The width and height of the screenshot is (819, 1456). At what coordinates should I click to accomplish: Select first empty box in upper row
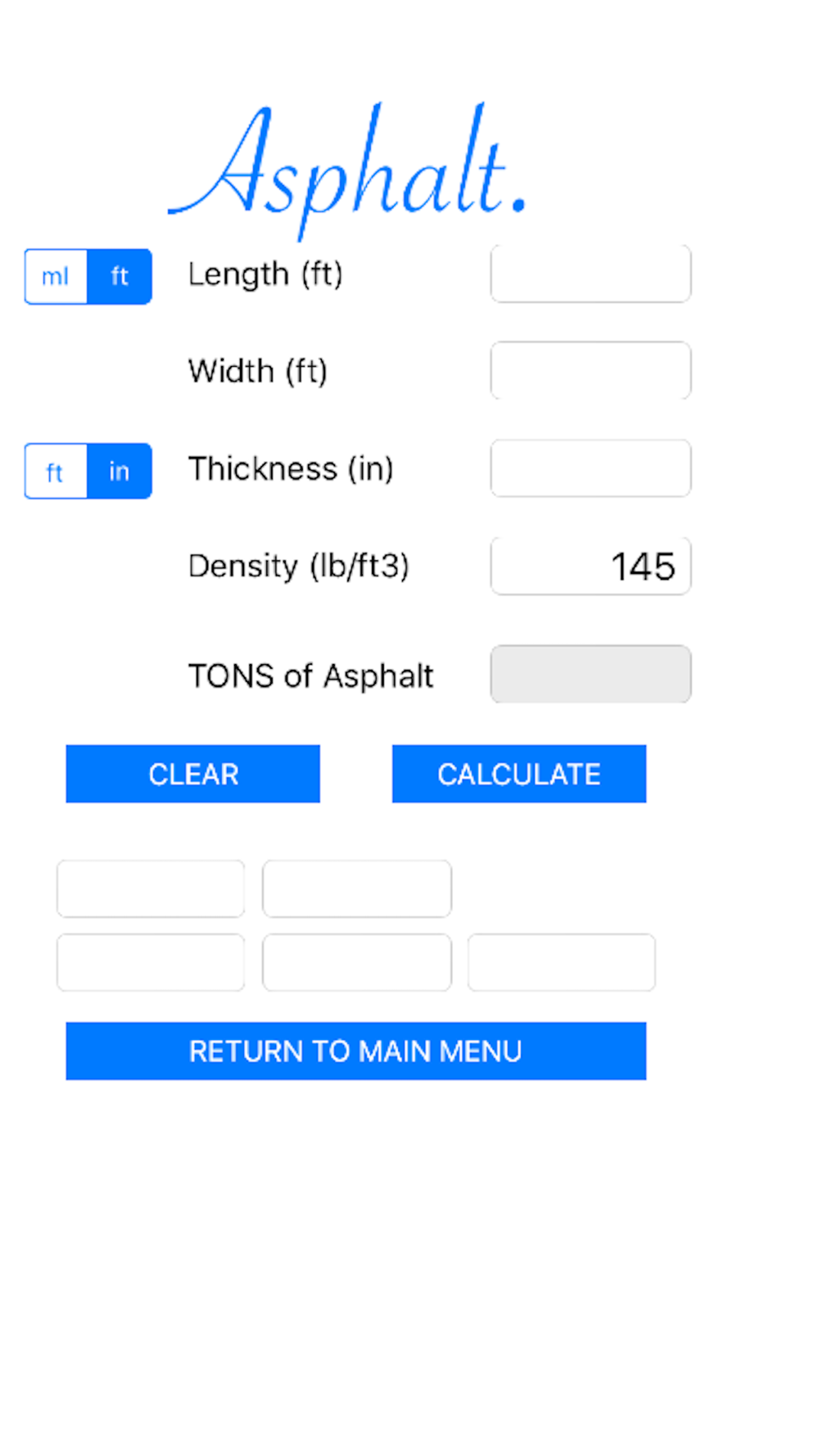click(151, 889)
